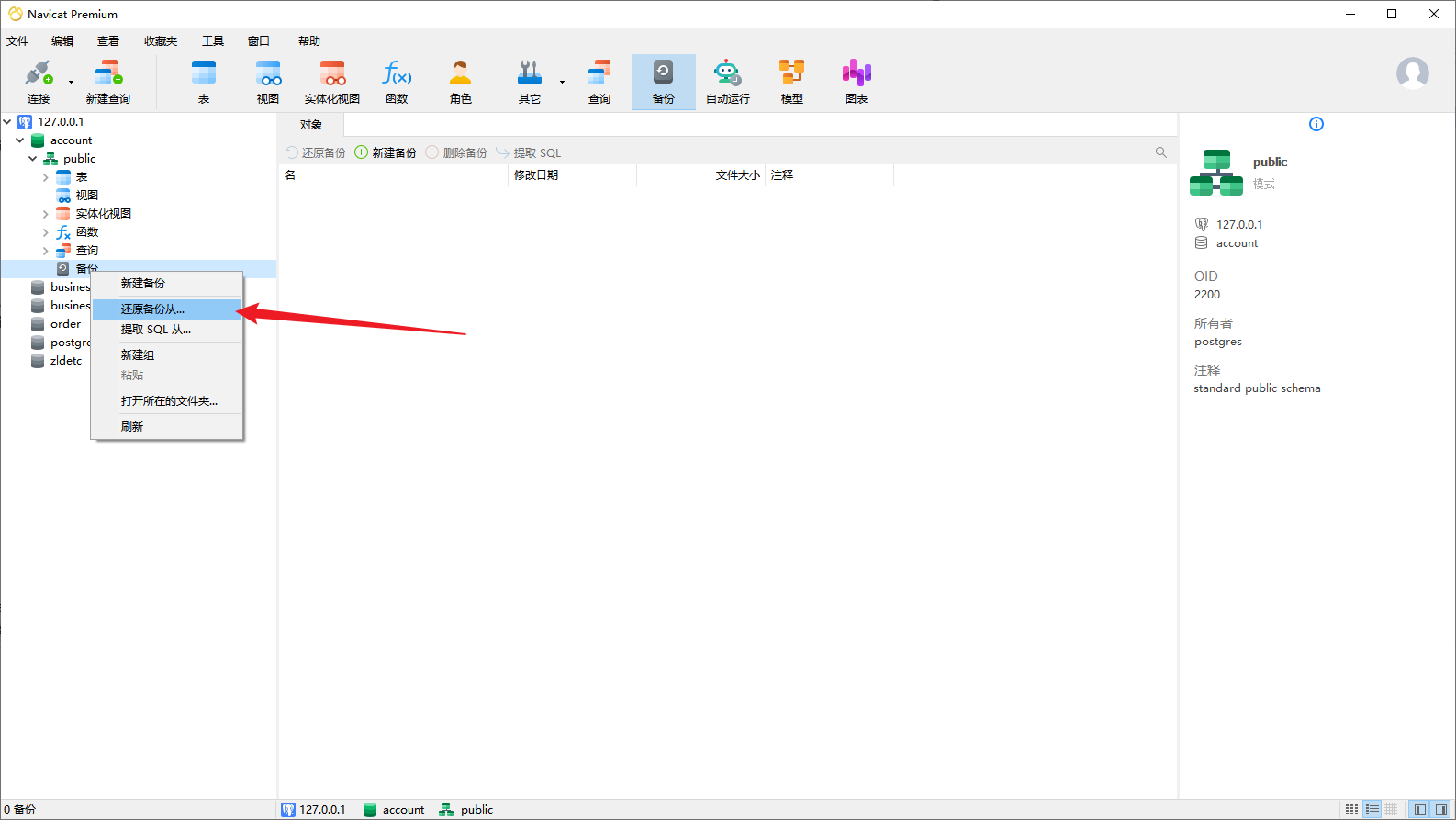
Task: Choose 提取 SQL 从... from context menu
Action: click(166, 329)
